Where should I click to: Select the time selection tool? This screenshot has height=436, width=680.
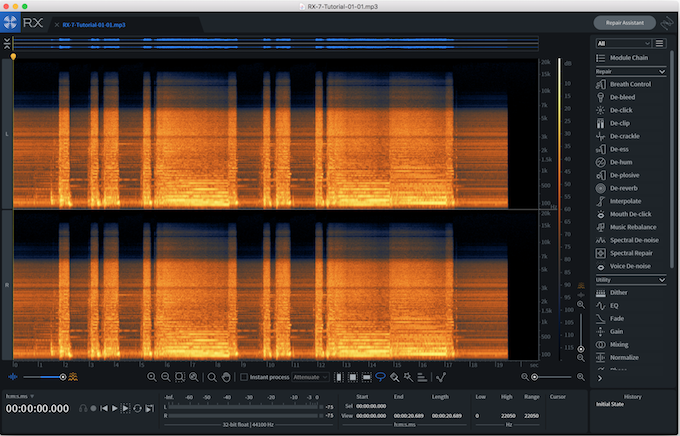coord(339,377)
